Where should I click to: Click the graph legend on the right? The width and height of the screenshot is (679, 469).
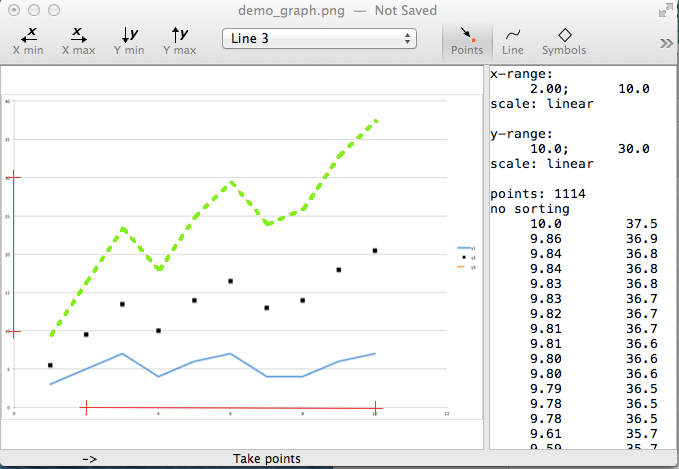[465, 257]
